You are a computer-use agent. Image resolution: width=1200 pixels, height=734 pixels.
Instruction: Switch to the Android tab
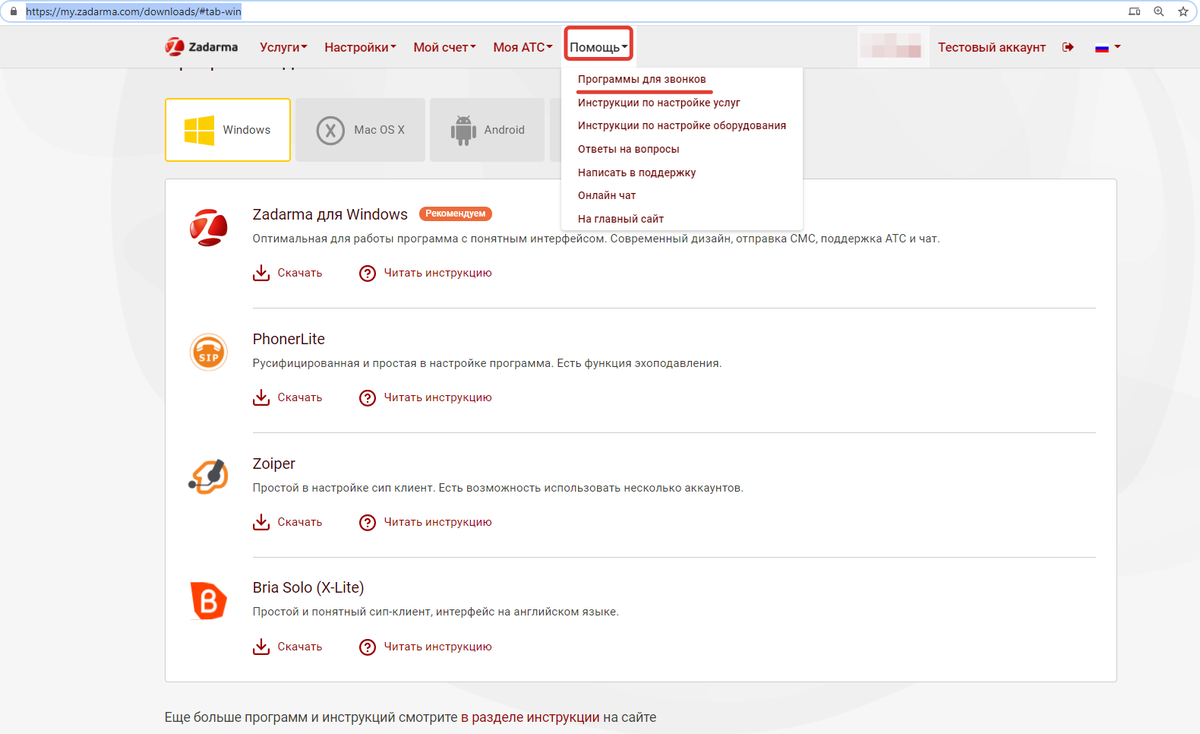[x=487, y=130]
